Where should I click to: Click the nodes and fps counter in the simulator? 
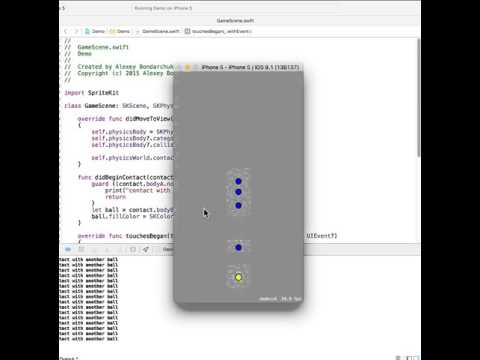pos(280,299)
